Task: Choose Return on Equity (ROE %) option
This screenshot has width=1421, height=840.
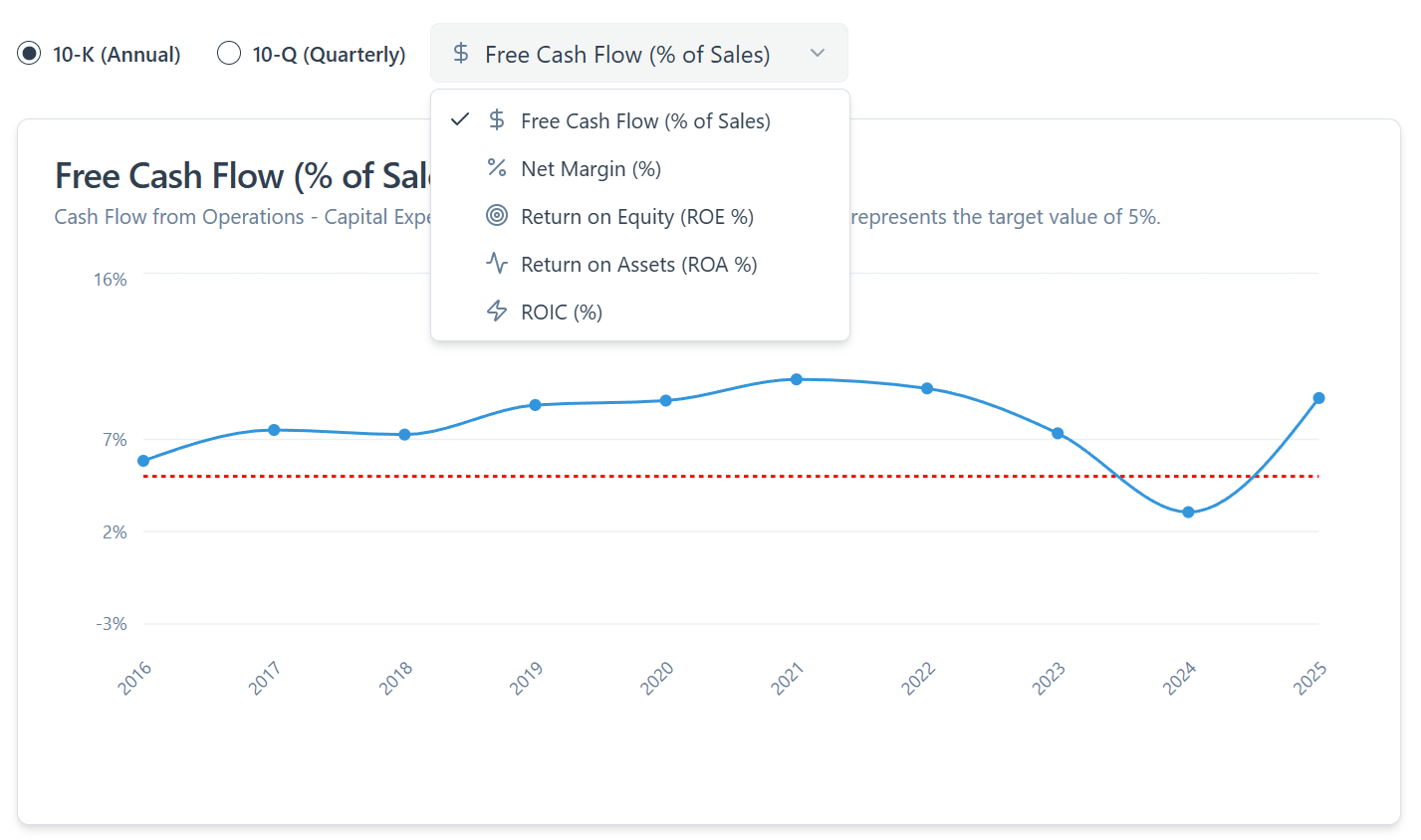Action: (x=636, y=217)
